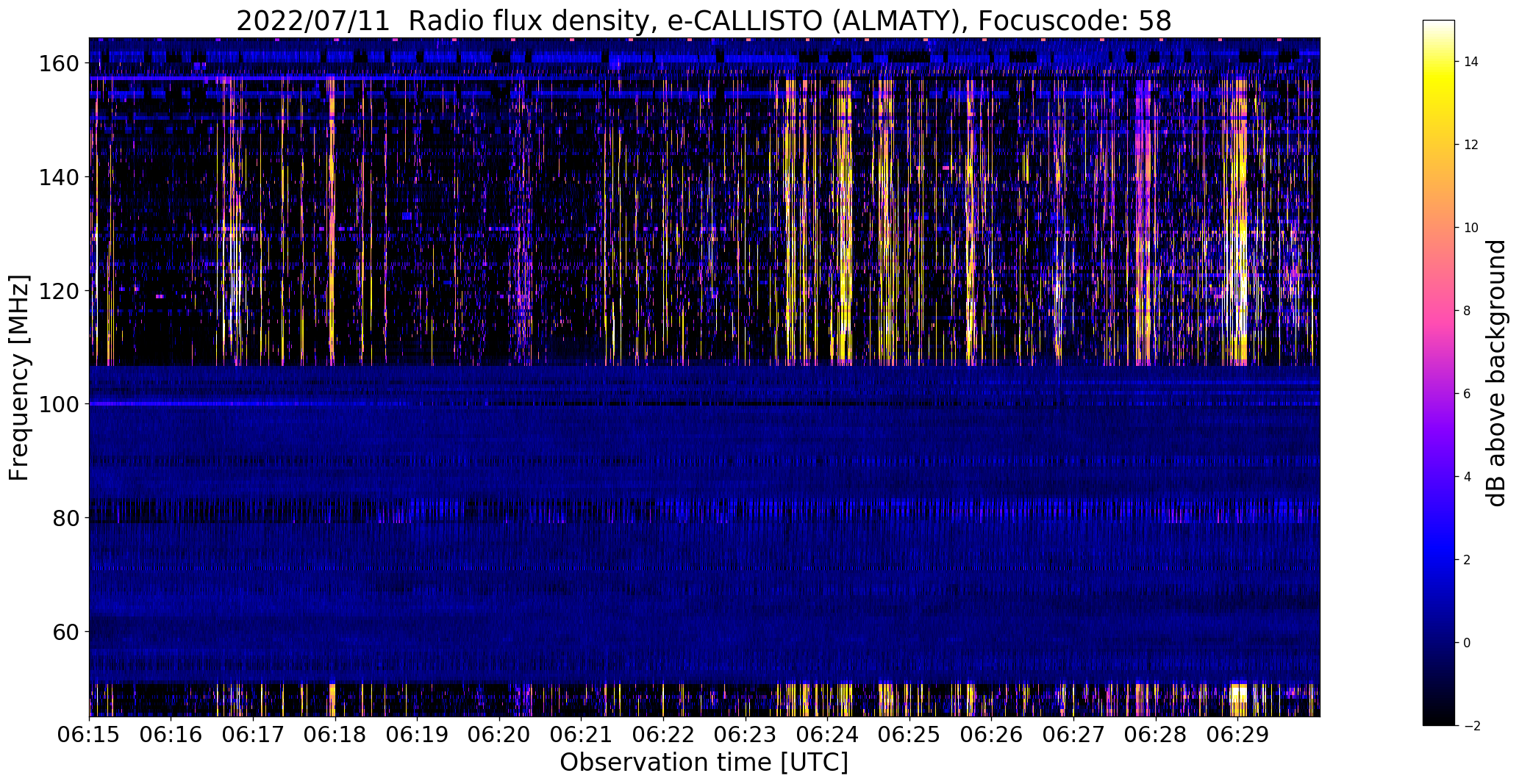Click the colorbar tick value 2

(x=1468, y=560)
